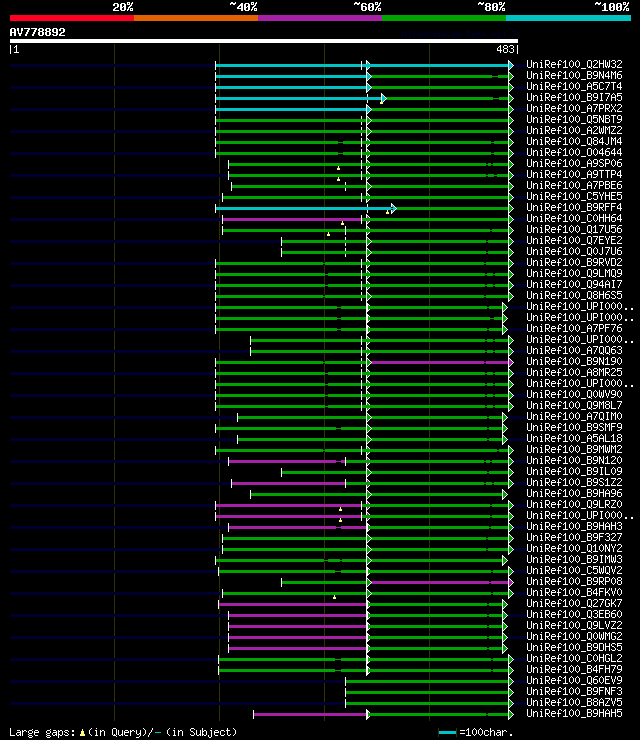Select the UniRef100_B8AZV5 label
The width and height of the screenshot is (640, 740).
point(574,703)
